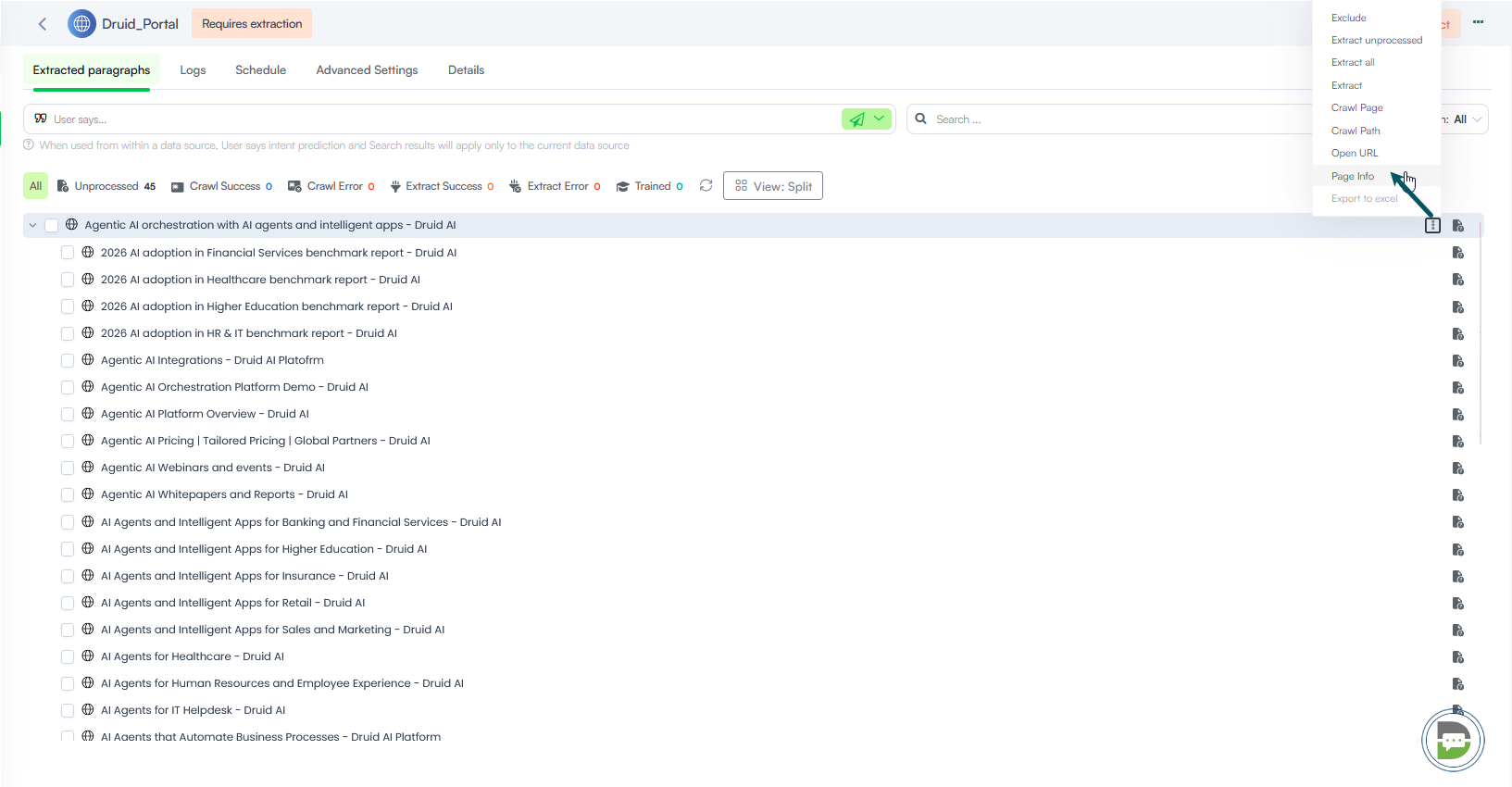Filter by Unprocessed 45 items

106,186
